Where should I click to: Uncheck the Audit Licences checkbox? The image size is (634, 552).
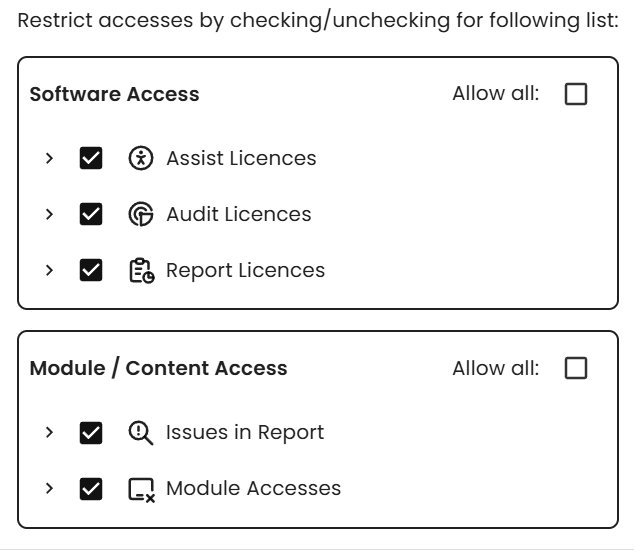[91, 214]
